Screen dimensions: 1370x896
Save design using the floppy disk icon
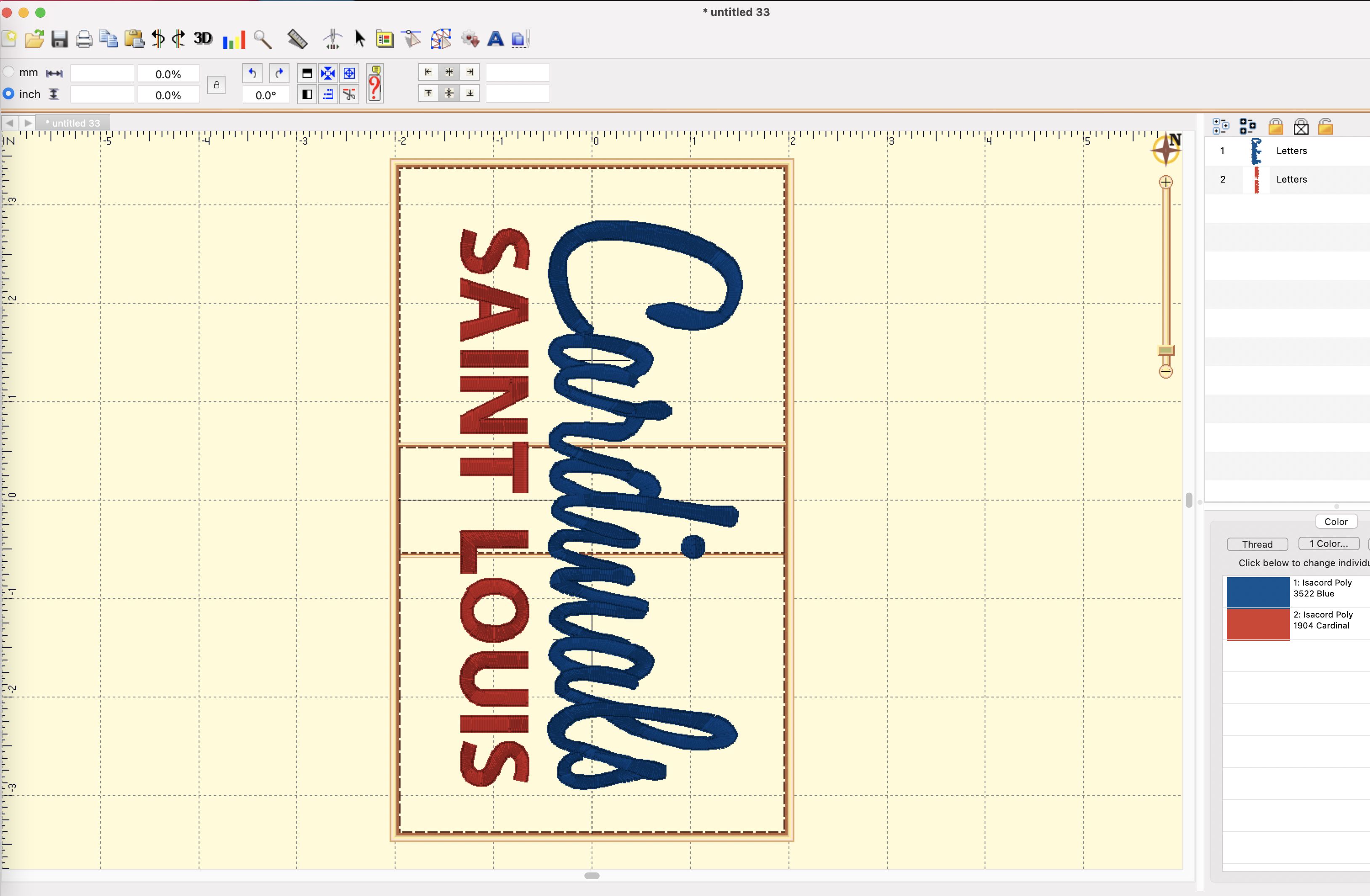pyautogui.click(x=60, y=39)
